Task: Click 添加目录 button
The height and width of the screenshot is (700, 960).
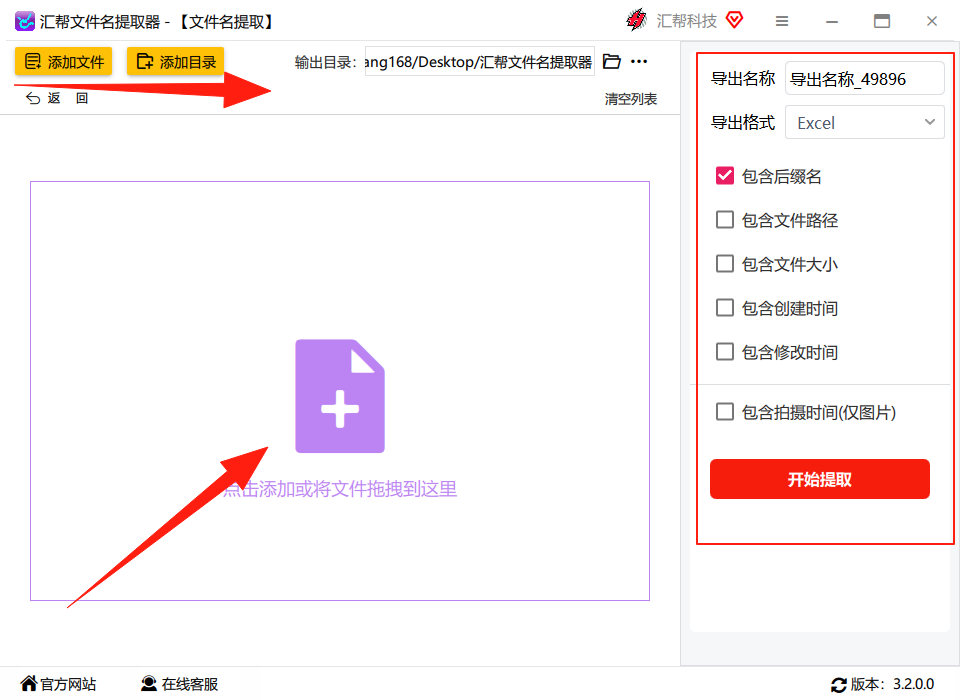Action: click(176, 61)
